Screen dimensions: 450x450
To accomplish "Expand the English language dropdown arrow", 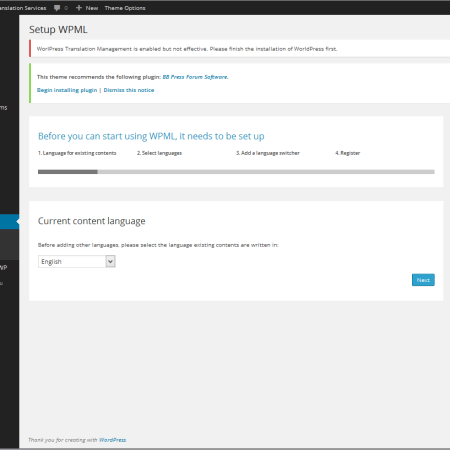I will point(110,262).
